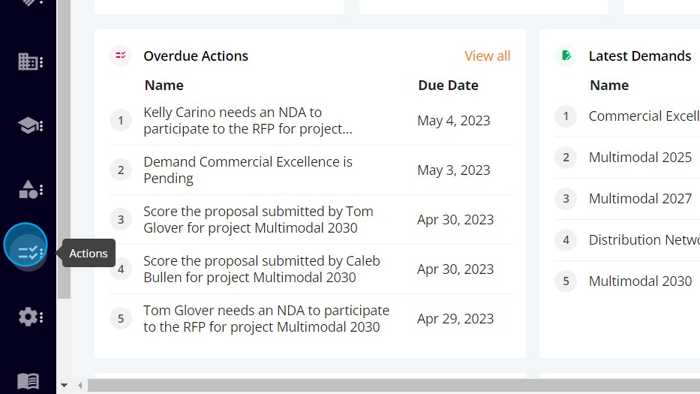Open the building/companies sidebar icon
The image size is (700, 394).
pyautogui.click(x=30, y=62)
